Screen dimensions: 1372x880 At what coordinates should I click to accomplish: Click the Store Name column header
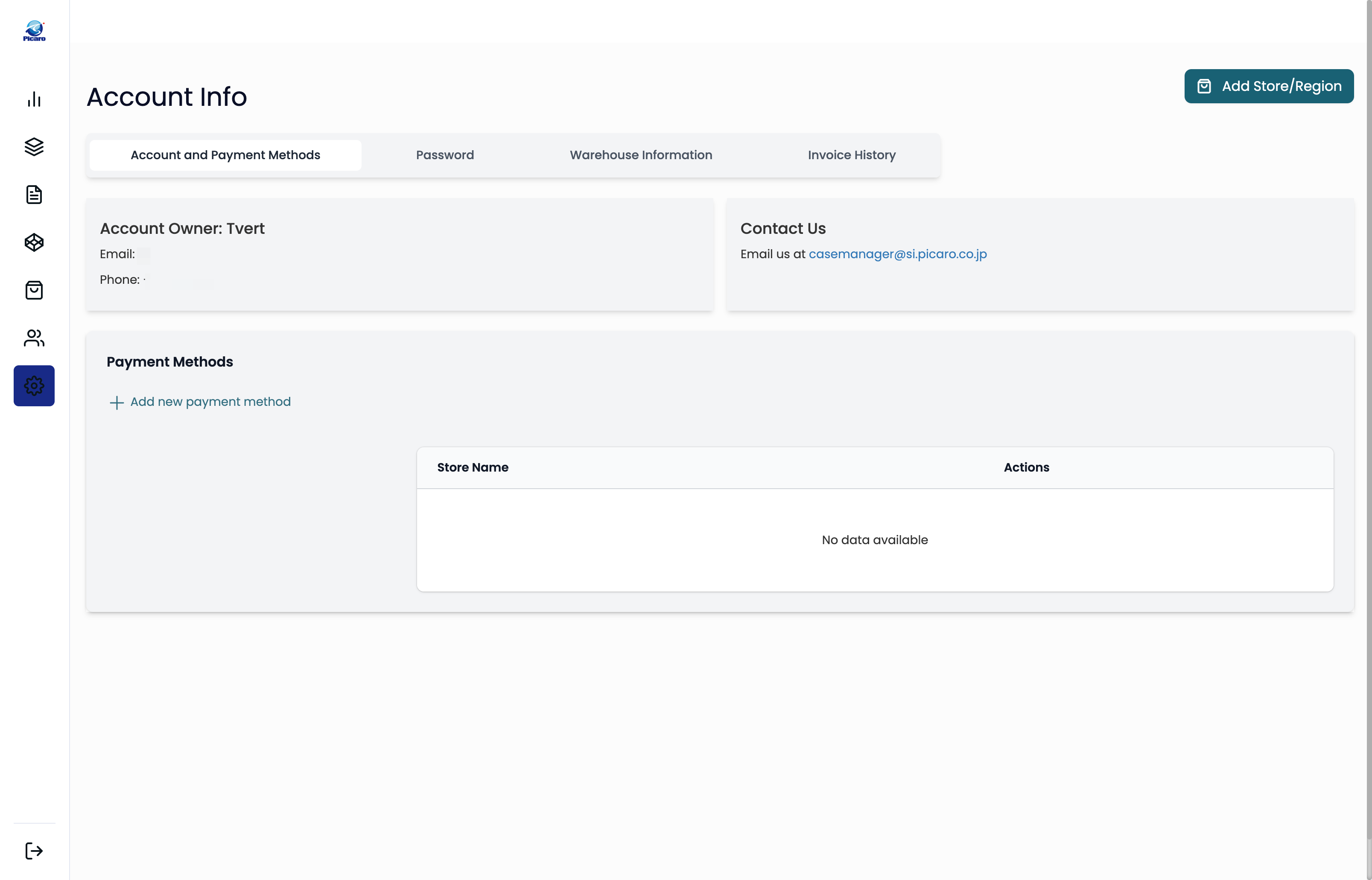(473, 467)
